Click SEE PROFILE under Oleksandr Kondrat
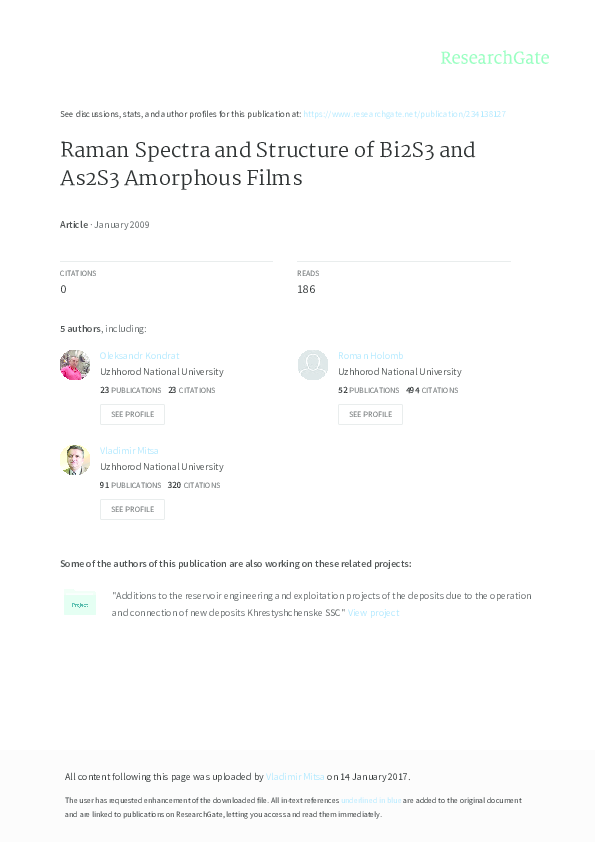This screenshot has height=842, width=595. tap(132, 414)
